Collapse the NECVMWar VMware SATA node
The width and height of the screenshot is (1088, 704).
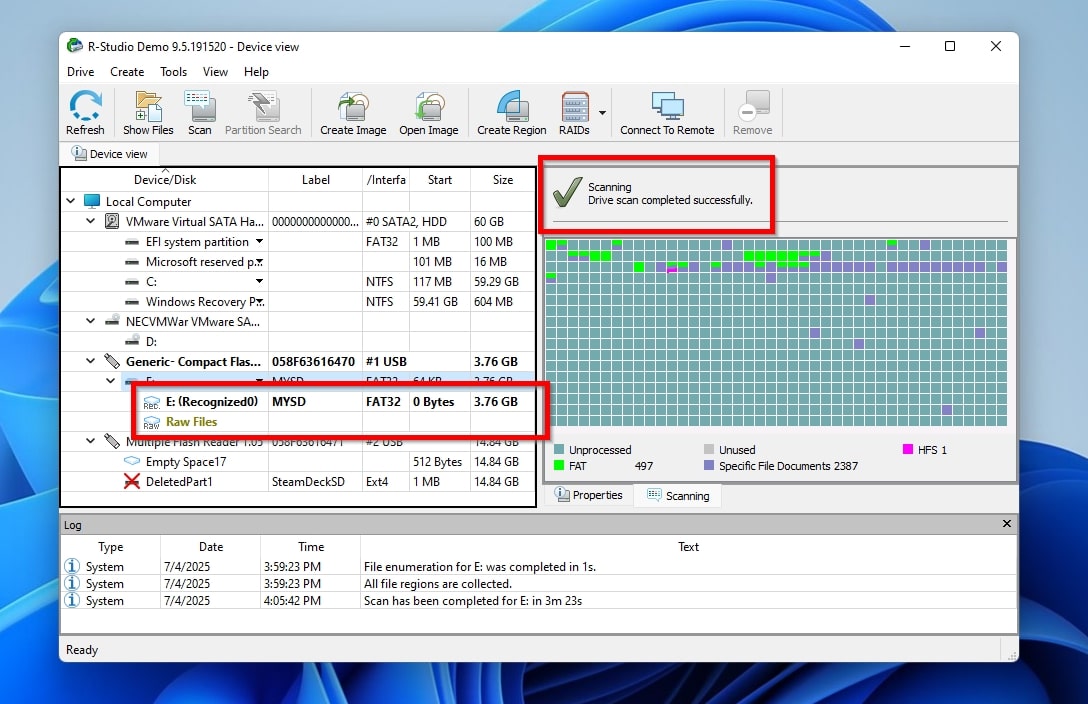pos(90,321)
